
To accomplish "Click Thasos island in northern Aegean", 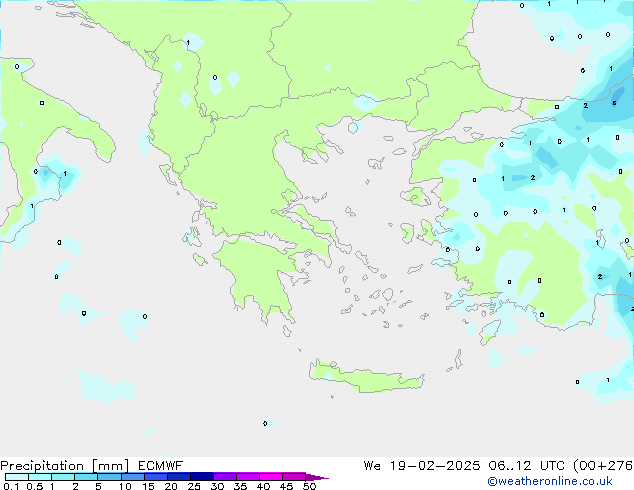I will point(352,127).
